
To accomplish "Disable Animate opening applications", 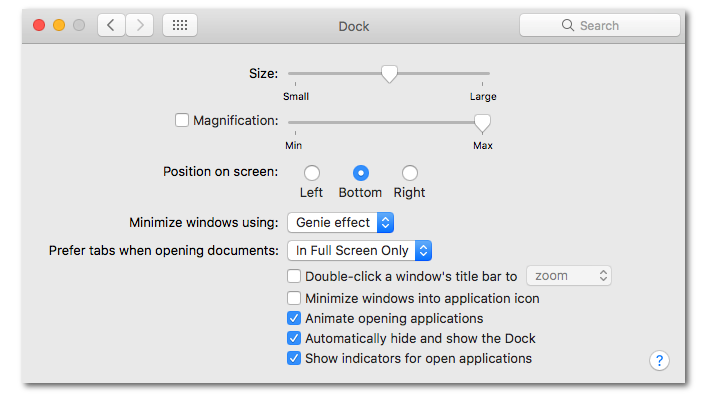I will coord(294,318).
